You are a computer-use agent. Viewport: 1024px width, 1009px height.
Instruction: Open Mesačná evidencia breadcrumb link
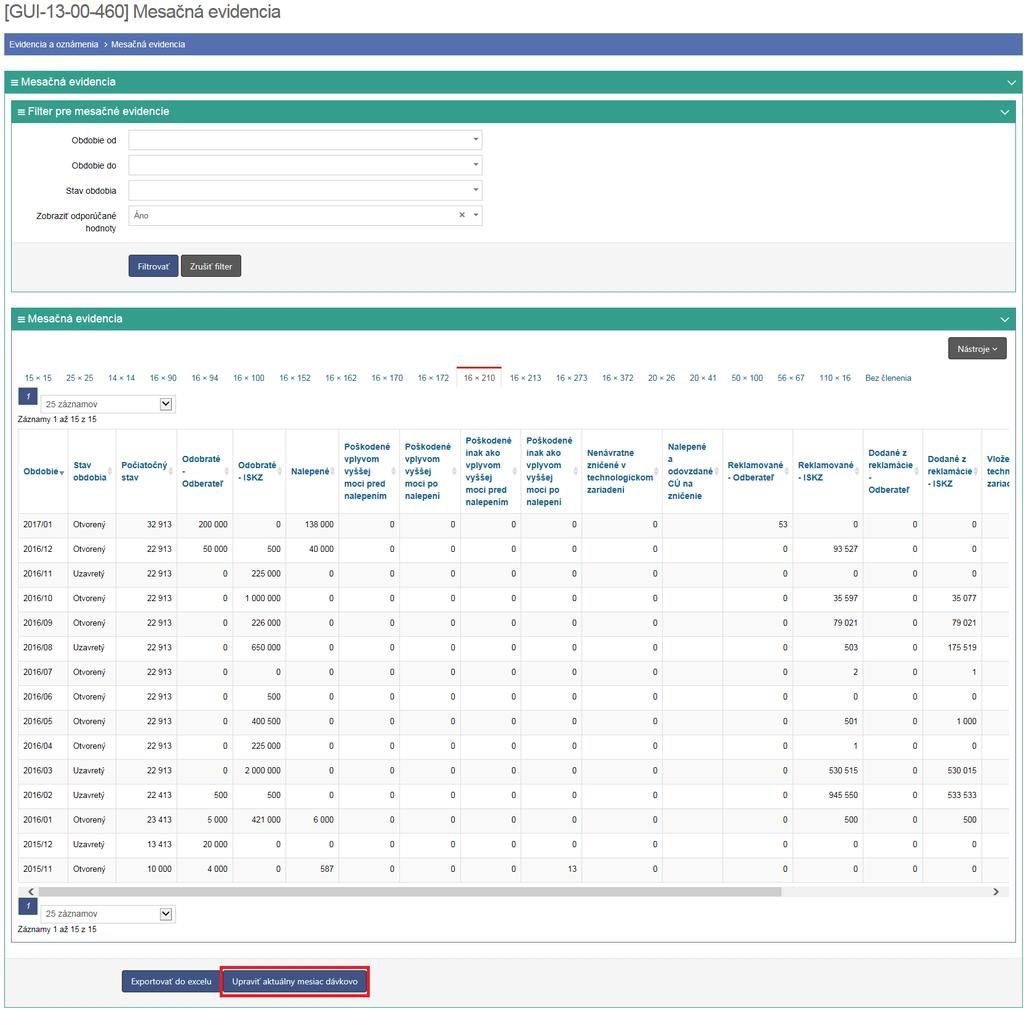(148, 44)
